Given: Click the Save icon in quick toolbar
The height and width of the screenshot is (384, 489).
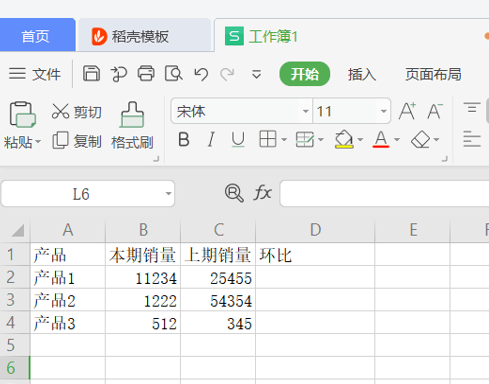Looking at the screenshot, I should click(91, 73).
